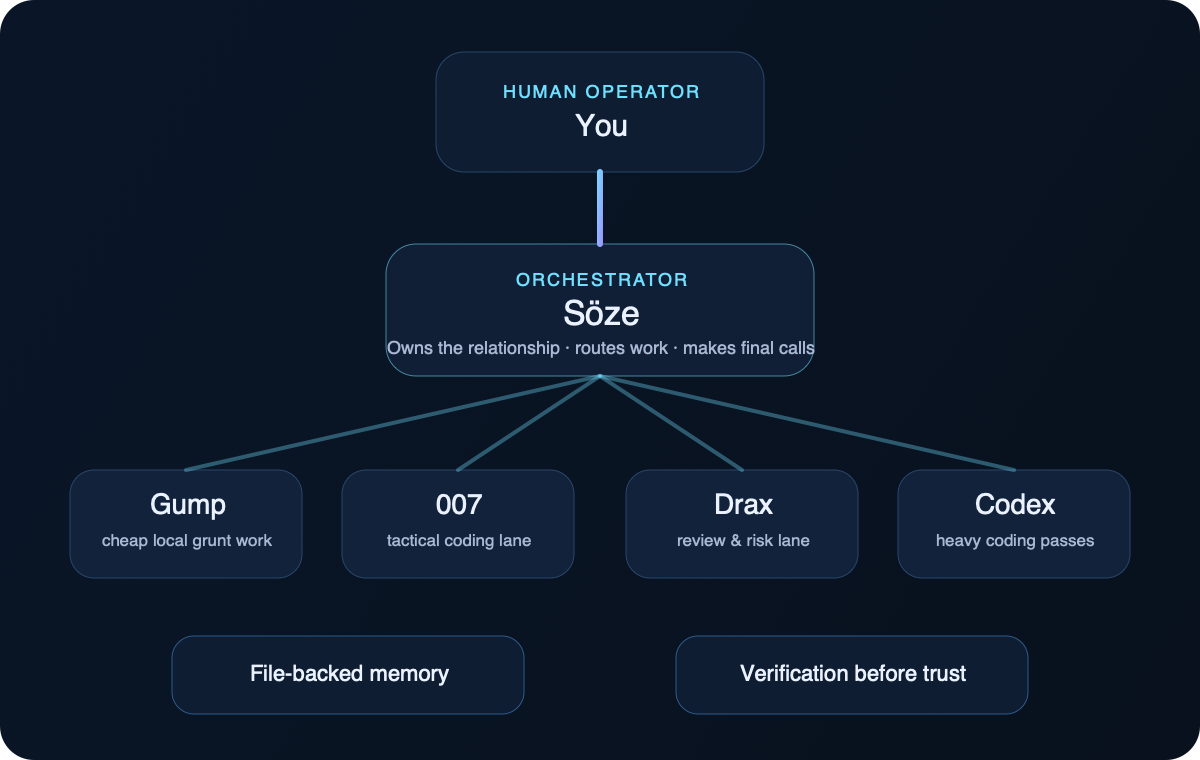
Task: Click the "heavy coding passes" subtitle
Action: pos(1014,540)
